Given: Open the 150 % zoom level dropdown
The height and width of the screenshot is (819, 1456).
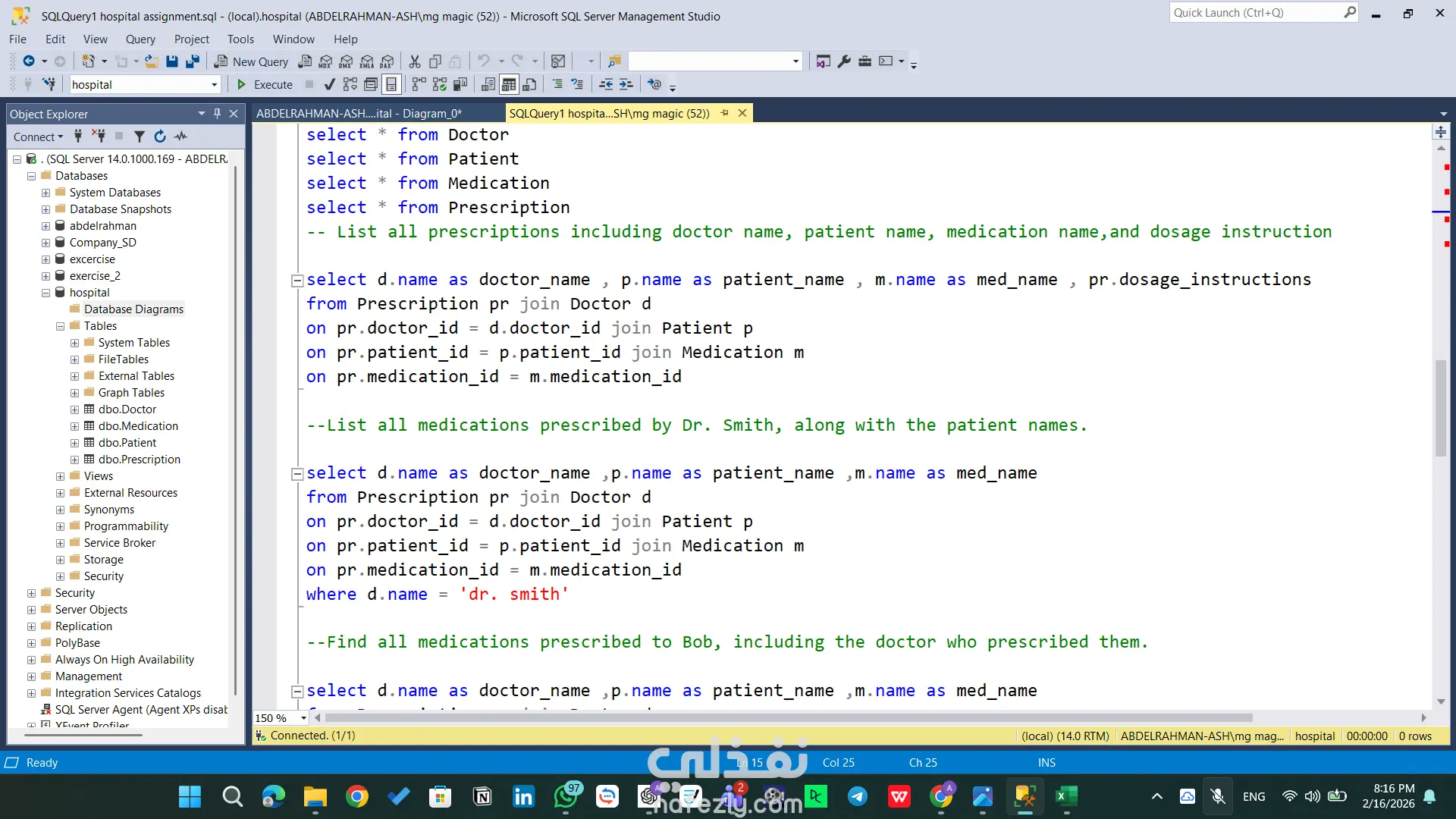Looking at the screenshot, I should (303, 718).
